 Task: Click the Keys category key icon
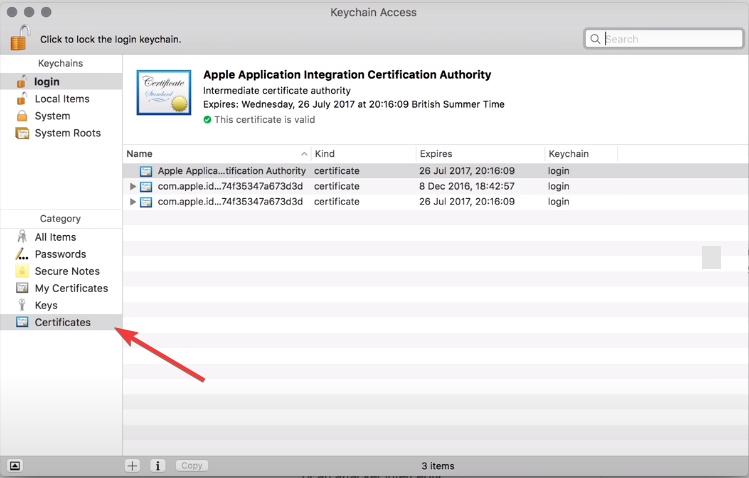(x=21, y=305)
